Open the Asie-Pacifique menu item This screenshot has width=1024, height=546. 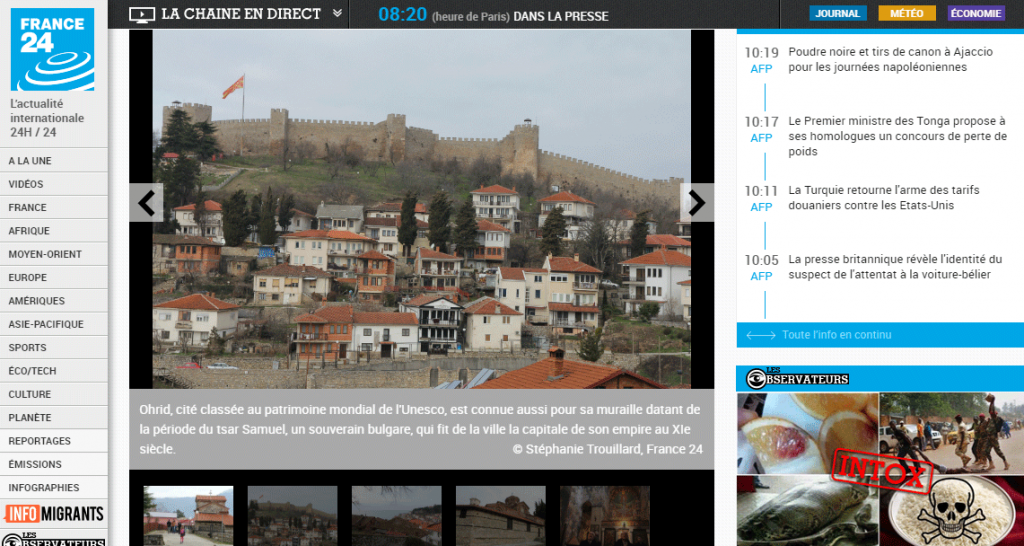[x=54, y=324]
